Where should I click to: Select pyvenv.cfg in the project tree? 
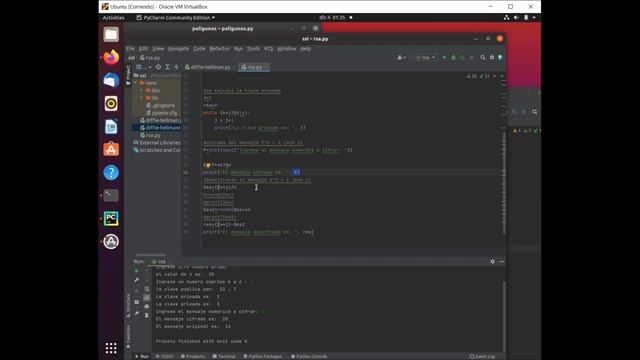tap(162, 113)
